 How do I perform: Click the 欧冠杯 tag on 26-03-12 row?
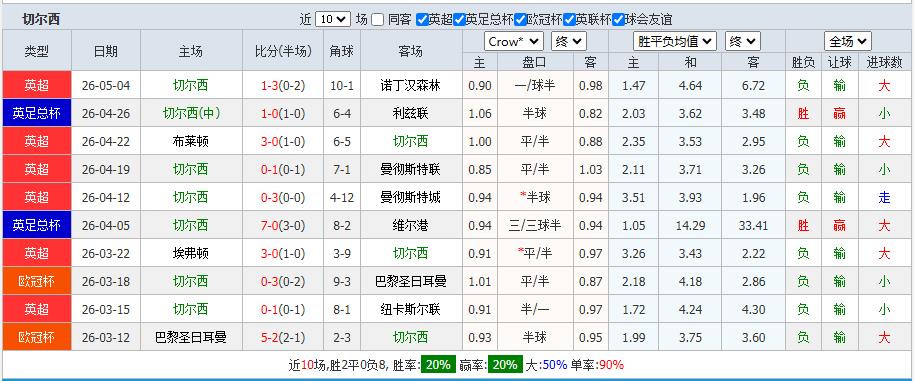(x=37, y=337)
